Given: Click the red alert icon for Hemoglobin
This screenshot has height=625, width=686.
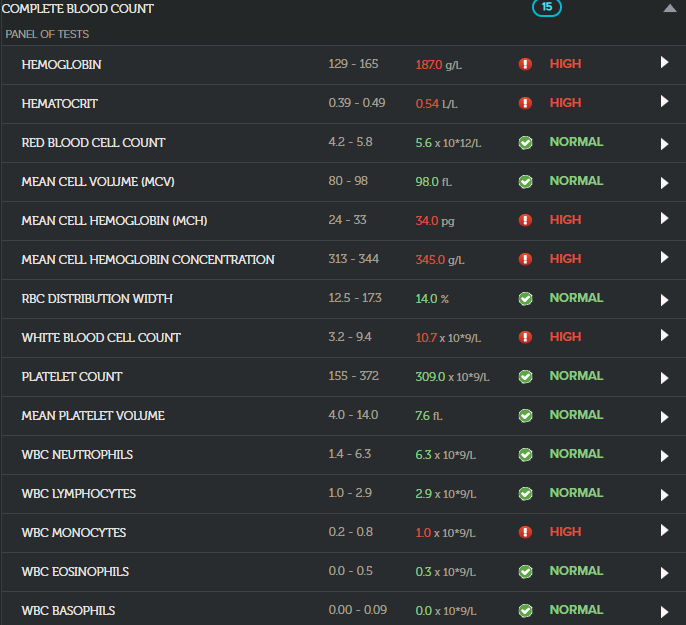Looking at the screenshot, I should point(525,64).
